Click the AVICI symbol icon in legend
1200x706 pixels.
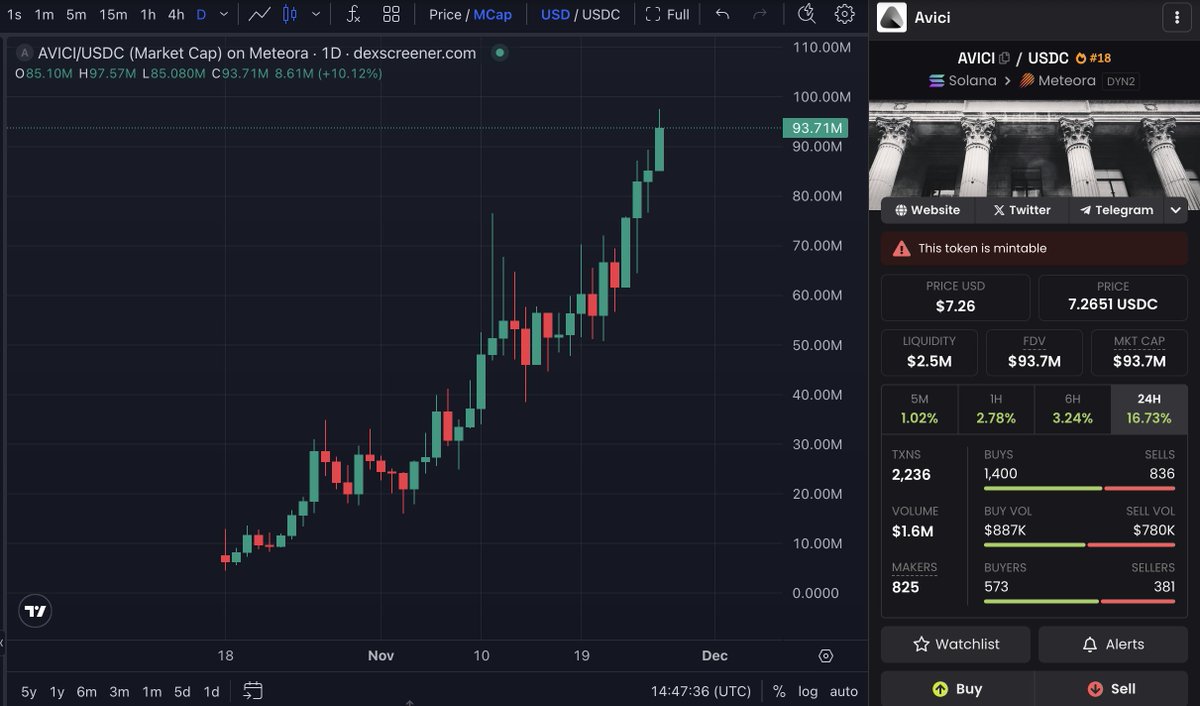(x=24, y=53)
